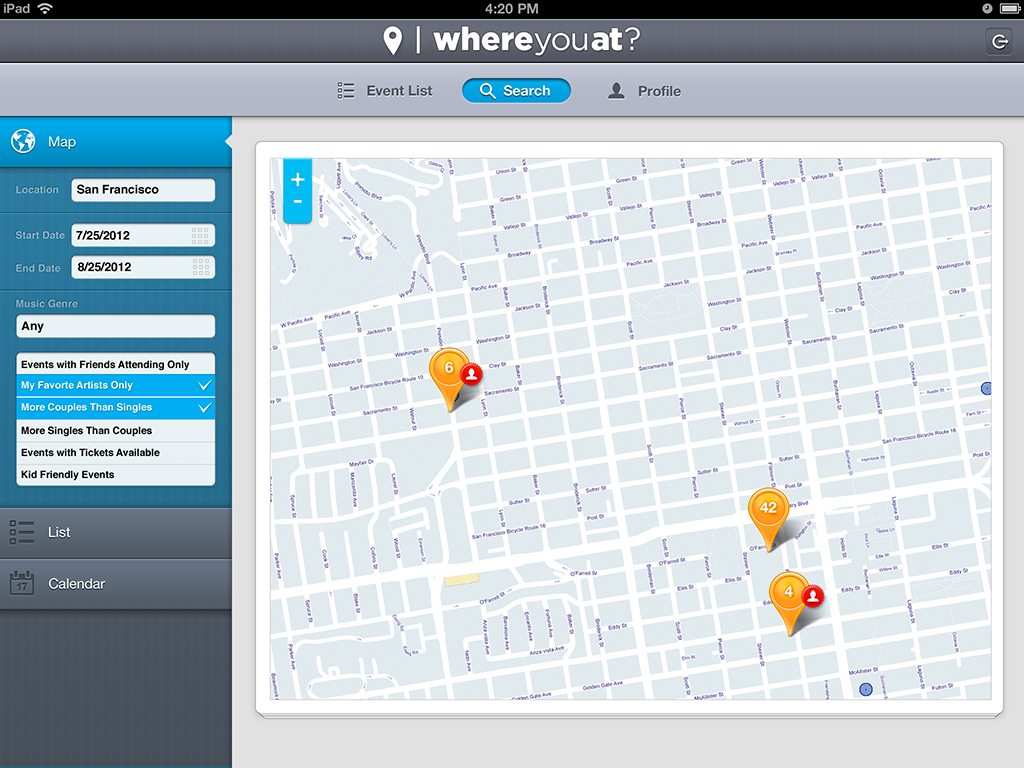Image resolution: width=1024 pixels, height=768 pixels.
Task: Open the Event List tab
Action: [x=385, y=91]
